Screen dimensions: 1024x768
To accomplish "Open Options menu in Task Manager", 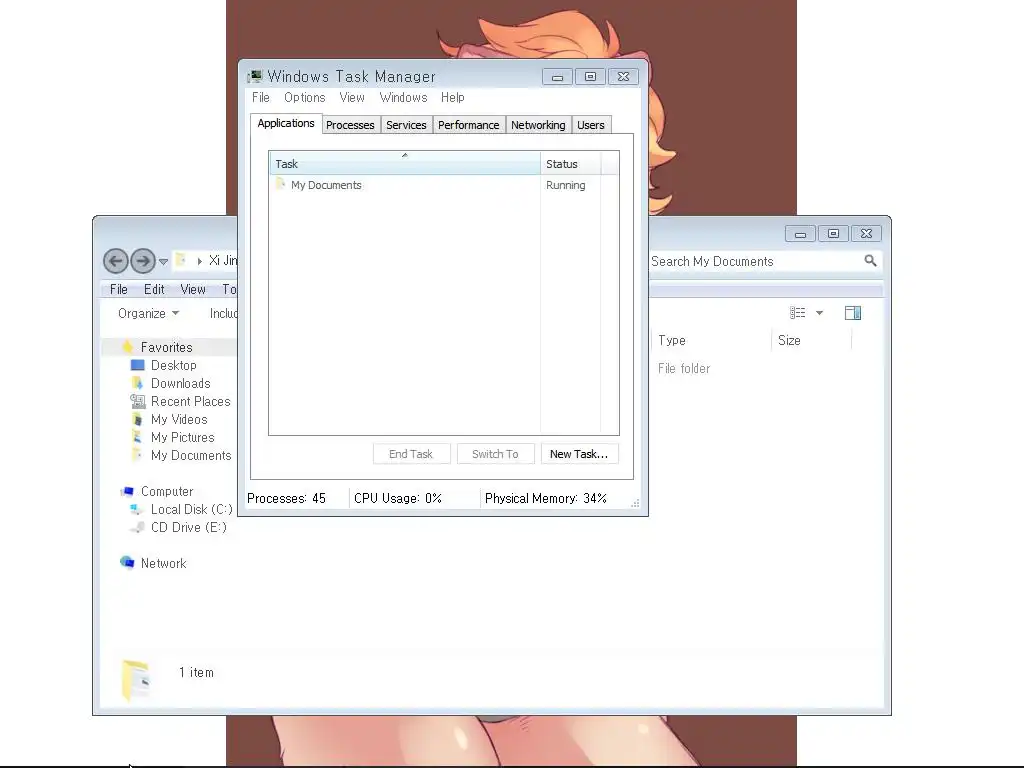I will [304, 97].
